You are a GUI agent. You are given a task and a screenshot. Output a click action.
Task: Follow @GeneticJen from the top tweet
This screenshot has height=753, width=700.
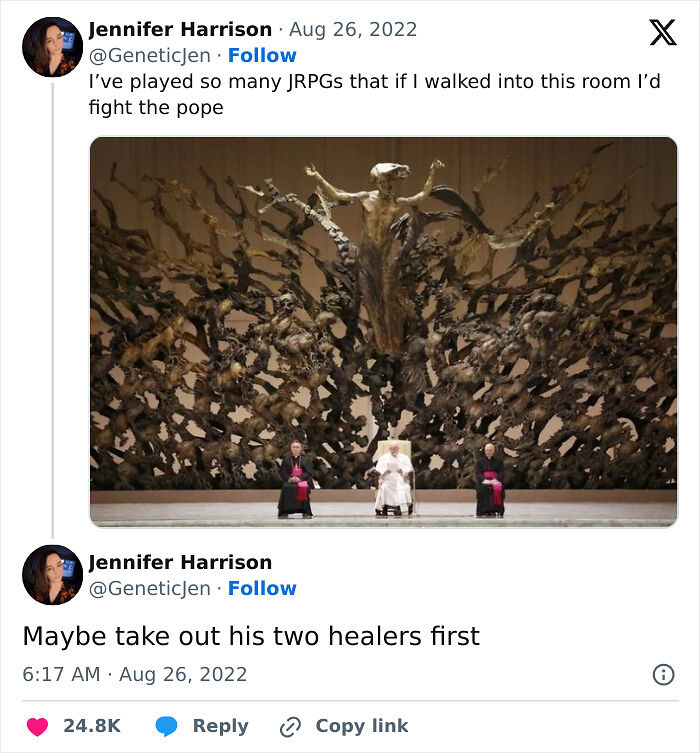(x=262, y=55)
